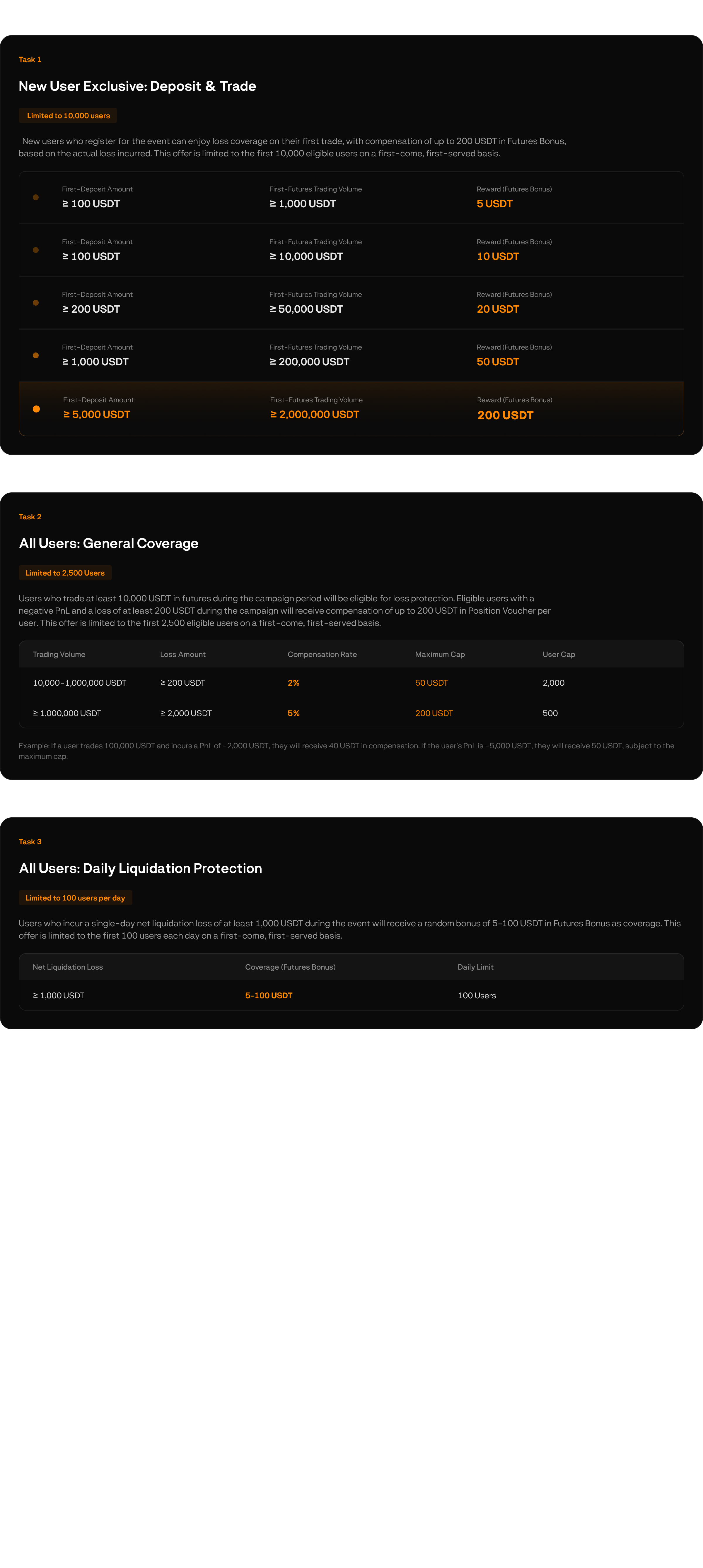703x1568 pixels.
Task: Click the Task 1 paragraph about first-trade loss coverage
Action: (292, 147)
